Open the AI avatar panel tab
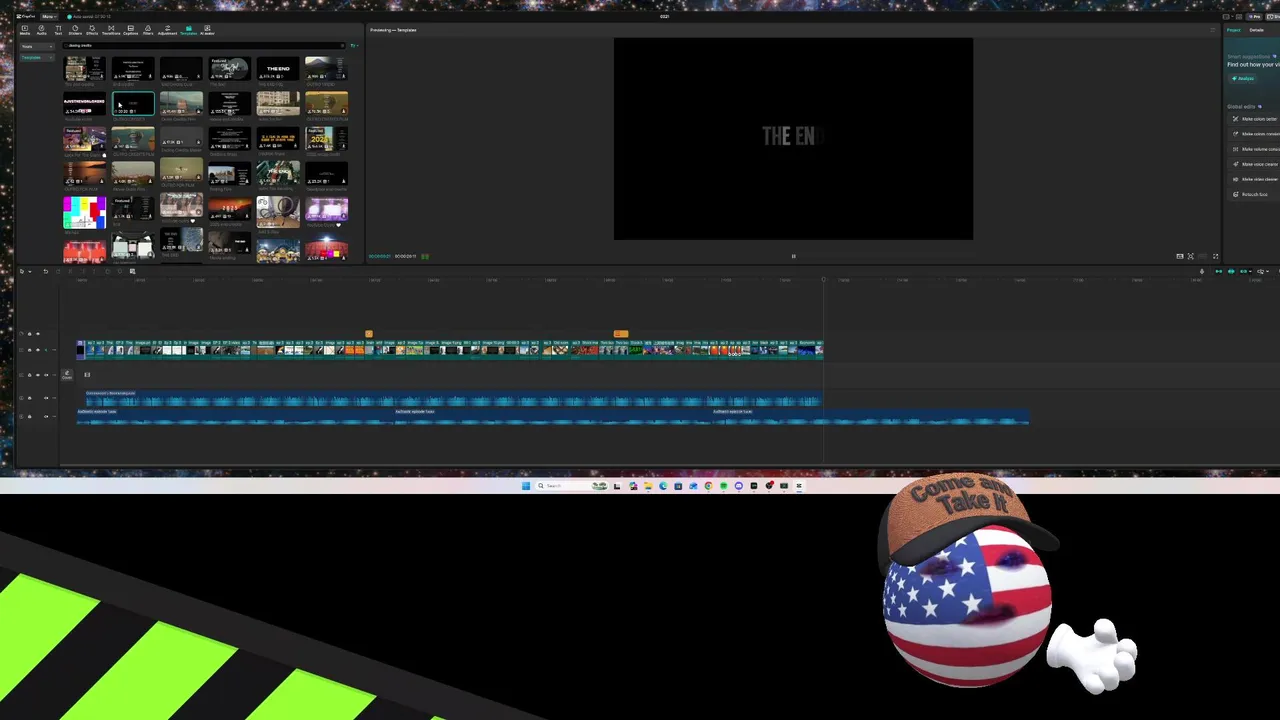1280x720 pixels. 207,29
